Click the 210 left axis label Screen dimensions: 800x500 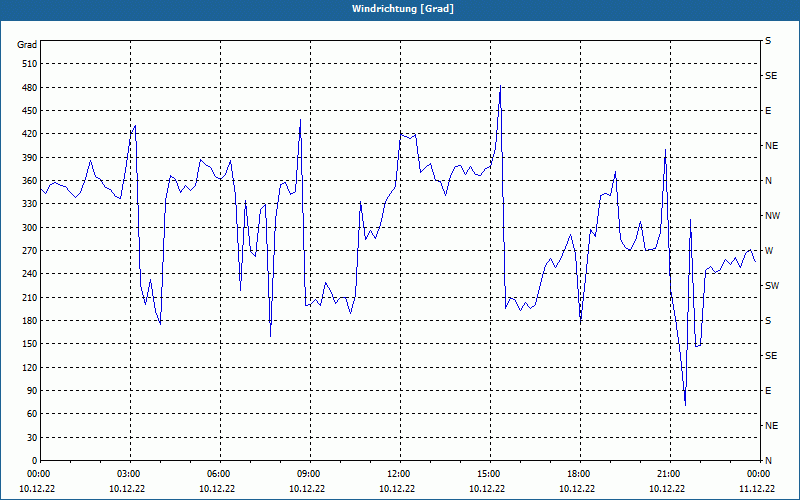pyautogui.click(x=29, y=297)
